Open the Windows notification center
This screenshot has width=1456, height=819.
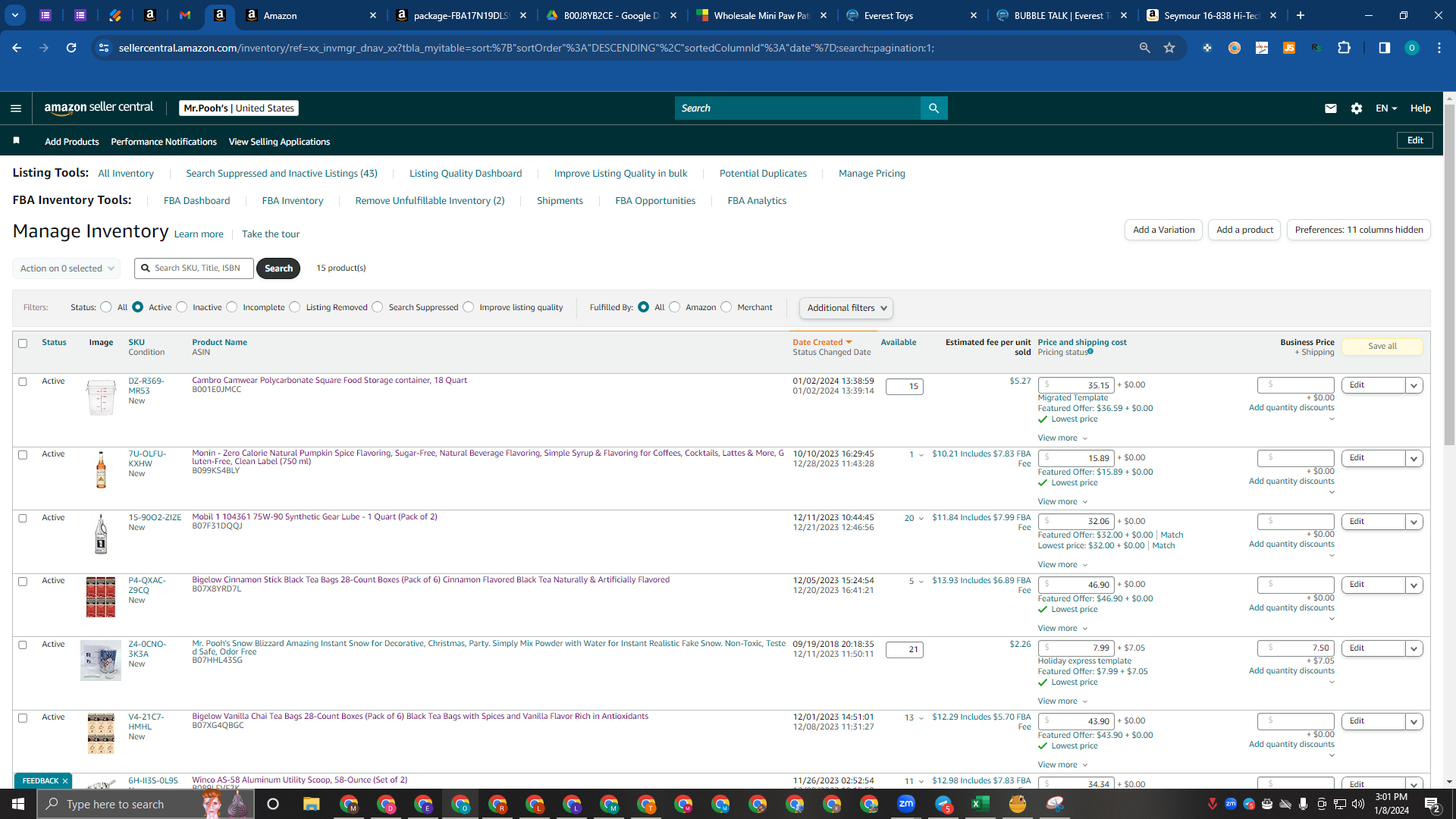(1432, 804)
